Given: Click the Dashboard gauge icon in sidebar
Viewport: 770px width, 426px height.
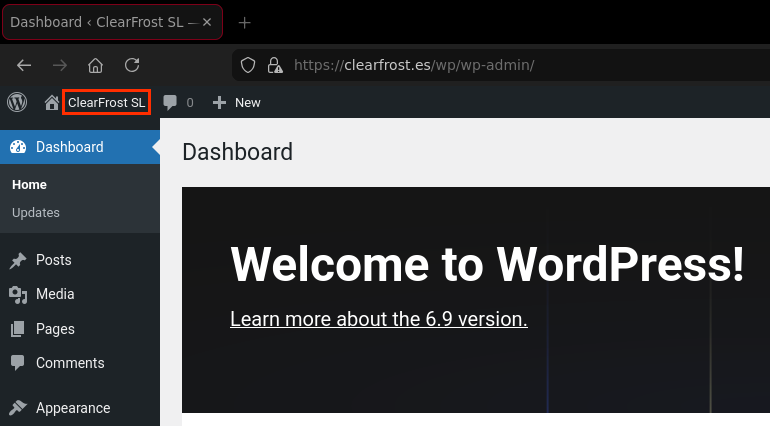Looking at the screenshot, I should pos(18,147).
